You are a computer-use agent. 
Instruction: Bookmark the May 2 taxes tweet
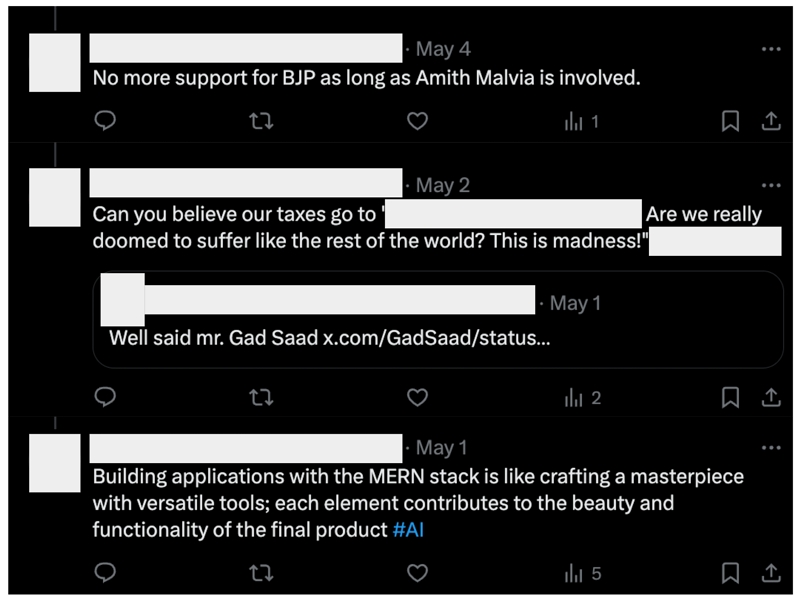pyautogui.click(x=730, y=397)
